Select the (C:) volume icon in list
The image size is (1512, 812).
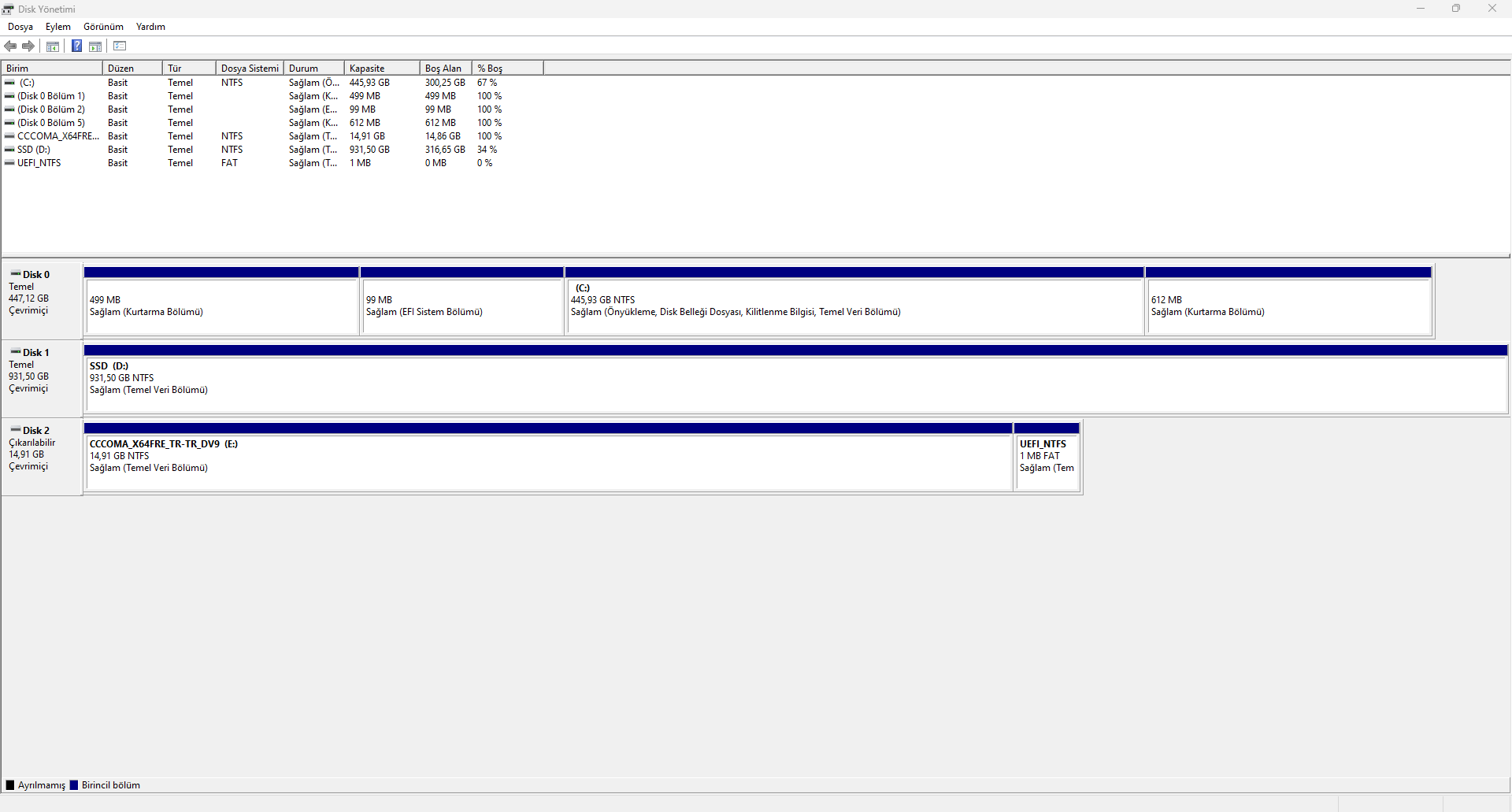click(9, 83)
